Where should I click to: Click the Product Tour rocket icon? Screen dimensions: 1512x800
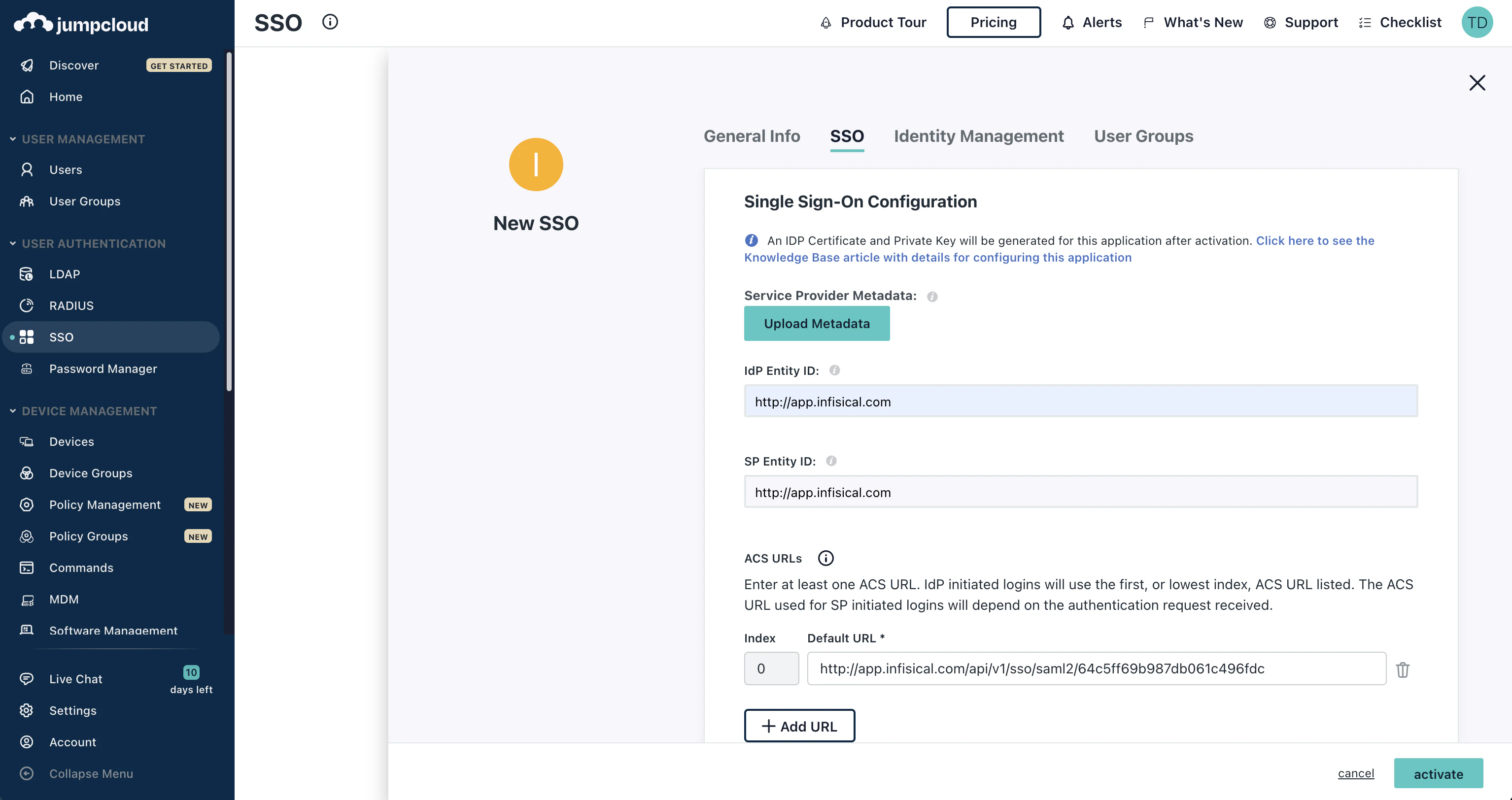pyautogui.click(x=826, y=23)
